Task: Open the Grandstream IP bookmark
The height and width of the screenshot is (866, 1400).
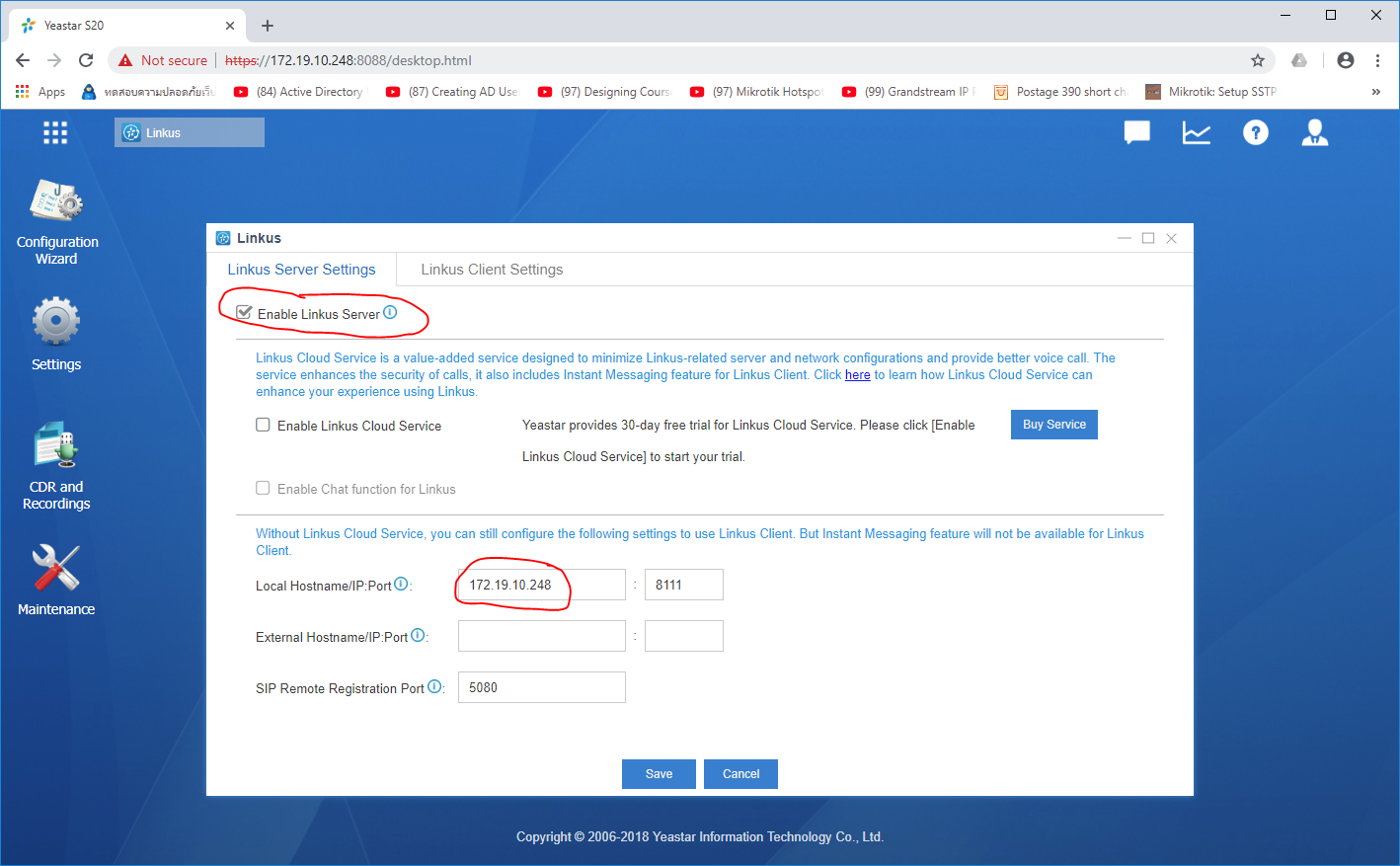Action: [909, 92]
